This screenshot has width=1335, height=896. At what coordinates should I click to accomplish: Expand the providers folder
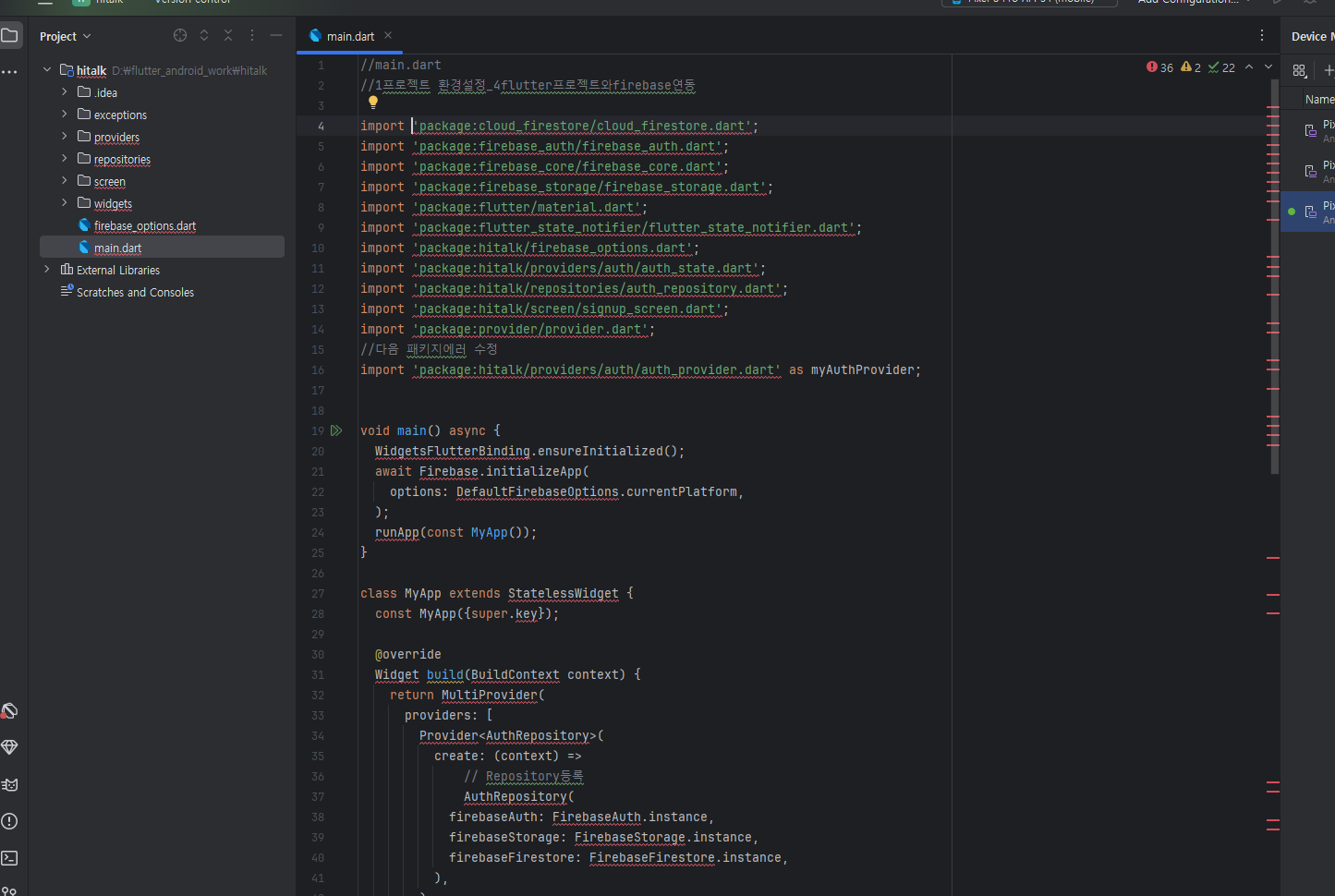coord(65,136)
